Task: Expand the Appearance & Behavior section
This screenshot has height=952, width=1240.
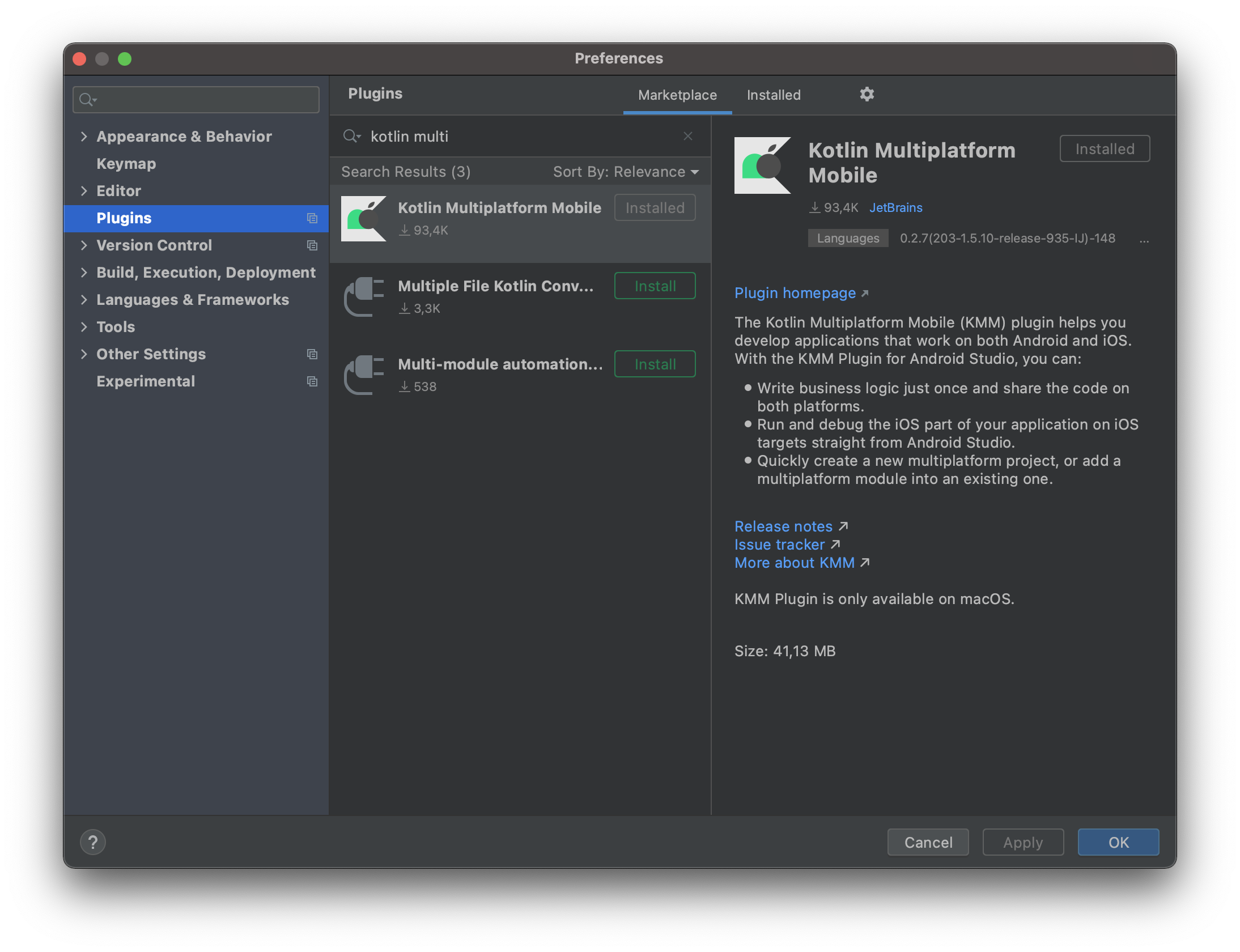Action: 84,136
